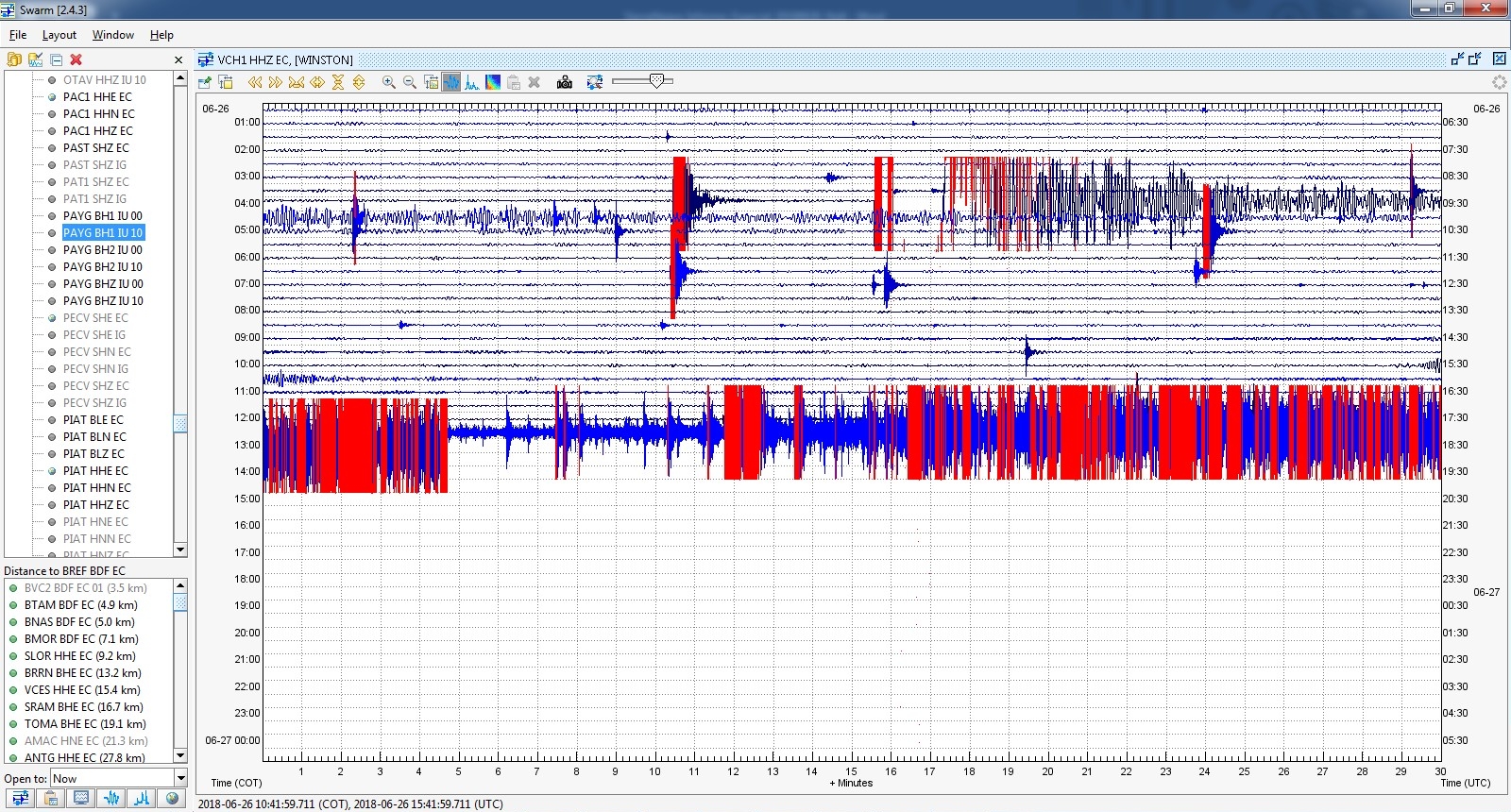Open the Help menu
The width and height of the screenshot is (1511, 812).
tap(161, 35)
